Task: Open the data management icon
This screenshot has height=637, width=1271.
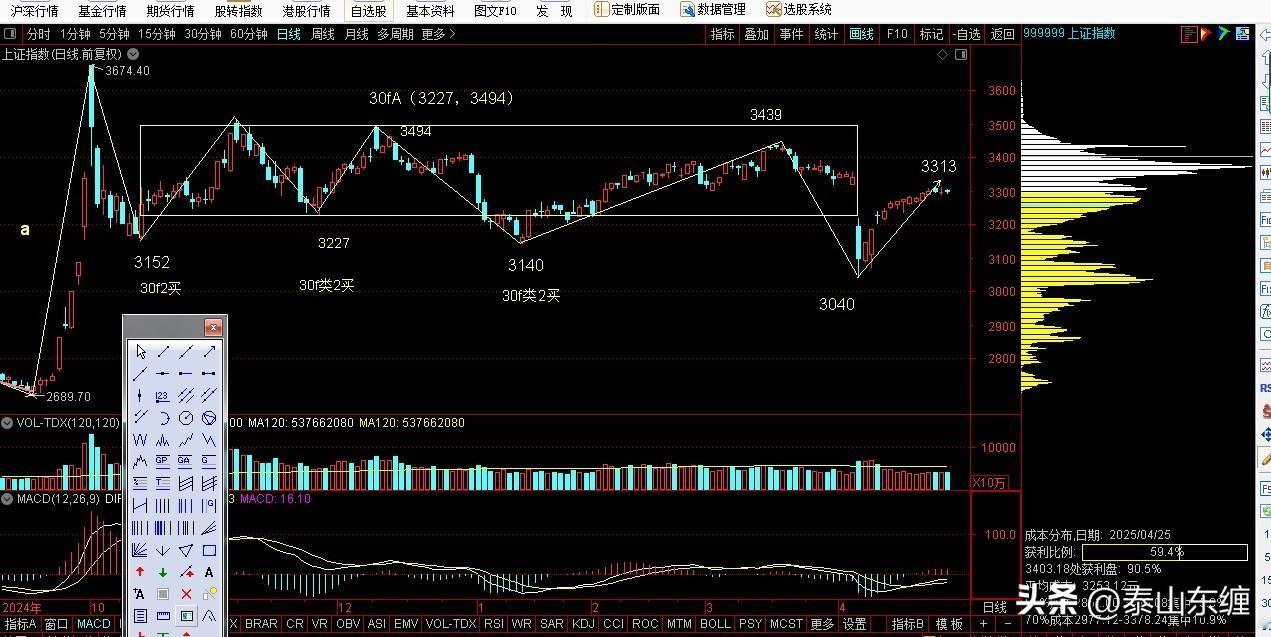Action: tap(688, 10)
